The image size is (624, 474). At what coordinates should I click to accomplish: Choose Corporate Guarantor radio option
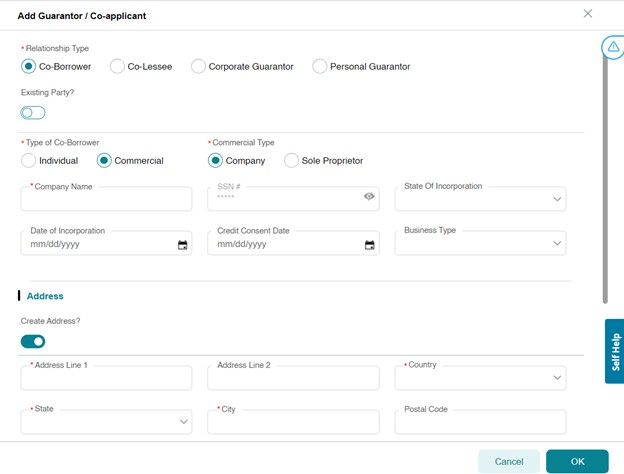pos(198,67)
